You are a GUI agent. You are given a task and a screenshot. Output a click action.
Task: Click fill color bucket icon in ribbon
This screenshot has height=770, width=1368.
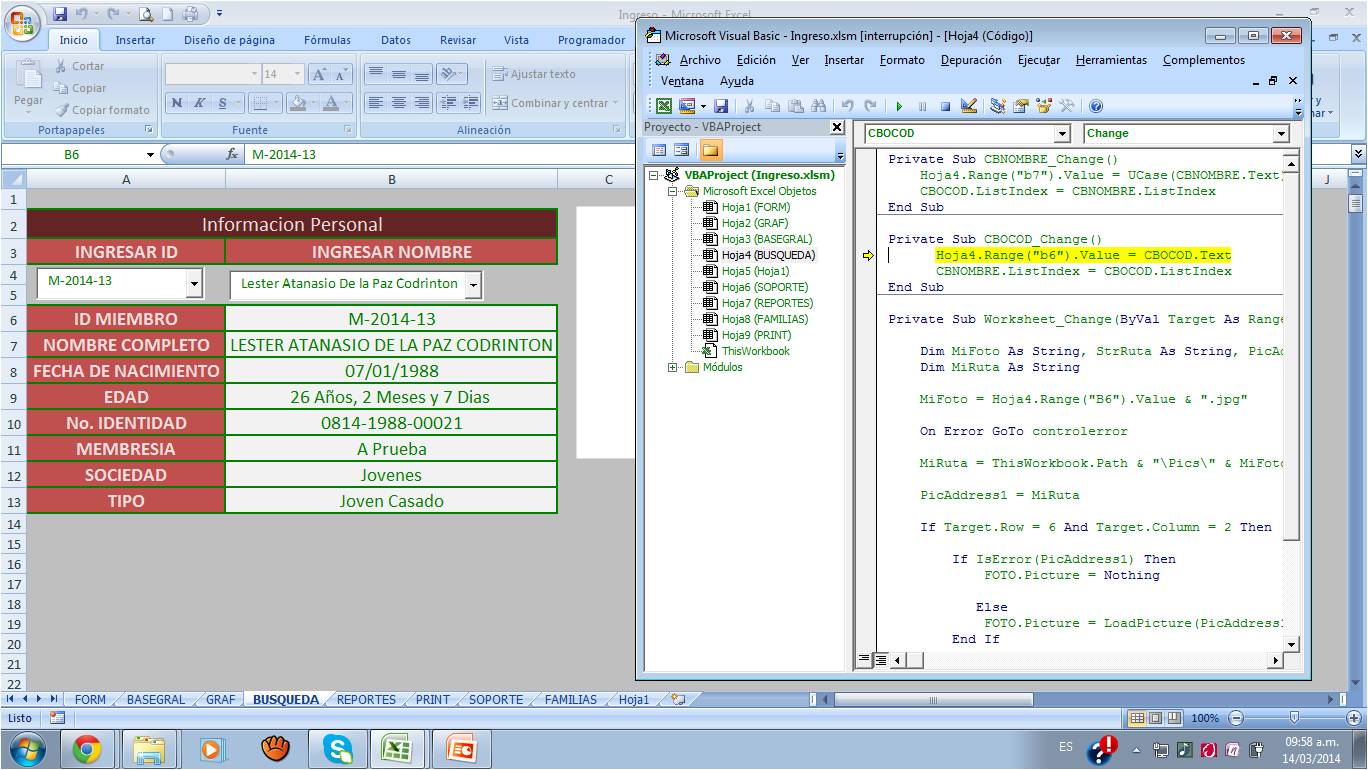point(296,103)
